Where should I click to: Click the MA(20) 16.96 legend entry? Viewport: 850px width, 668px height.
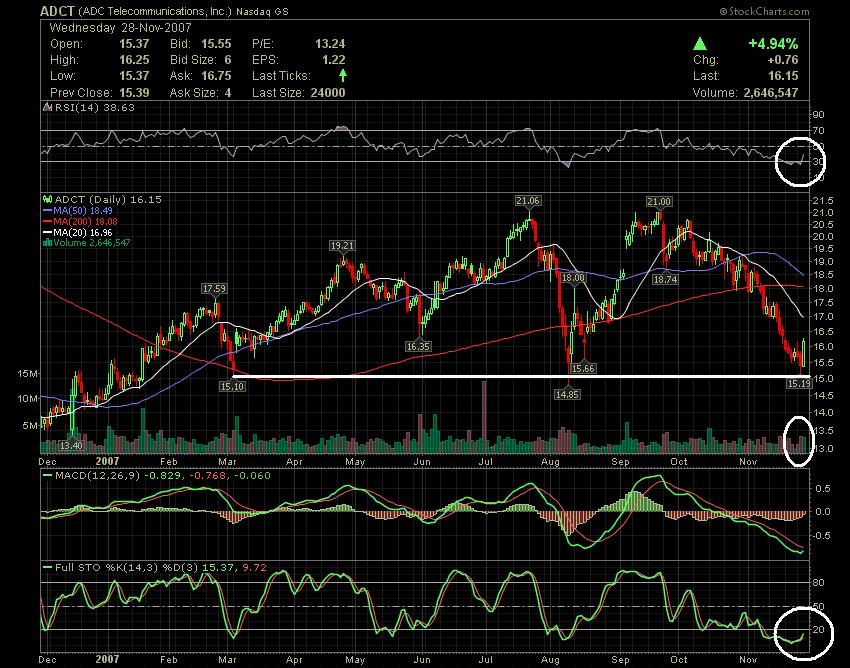[x=82, y=233]
